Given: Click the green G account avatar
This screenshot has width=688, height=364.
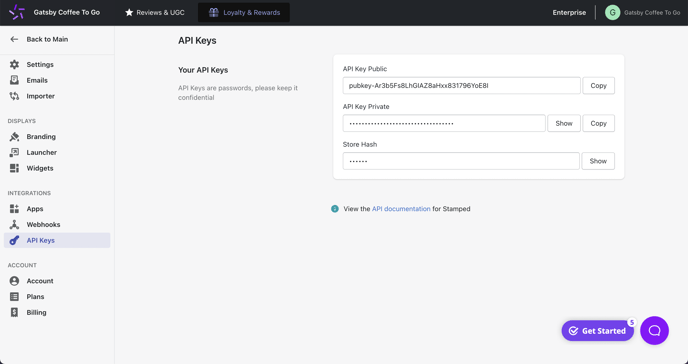Looking at the screenshot, I should click(x=613, y=12).
